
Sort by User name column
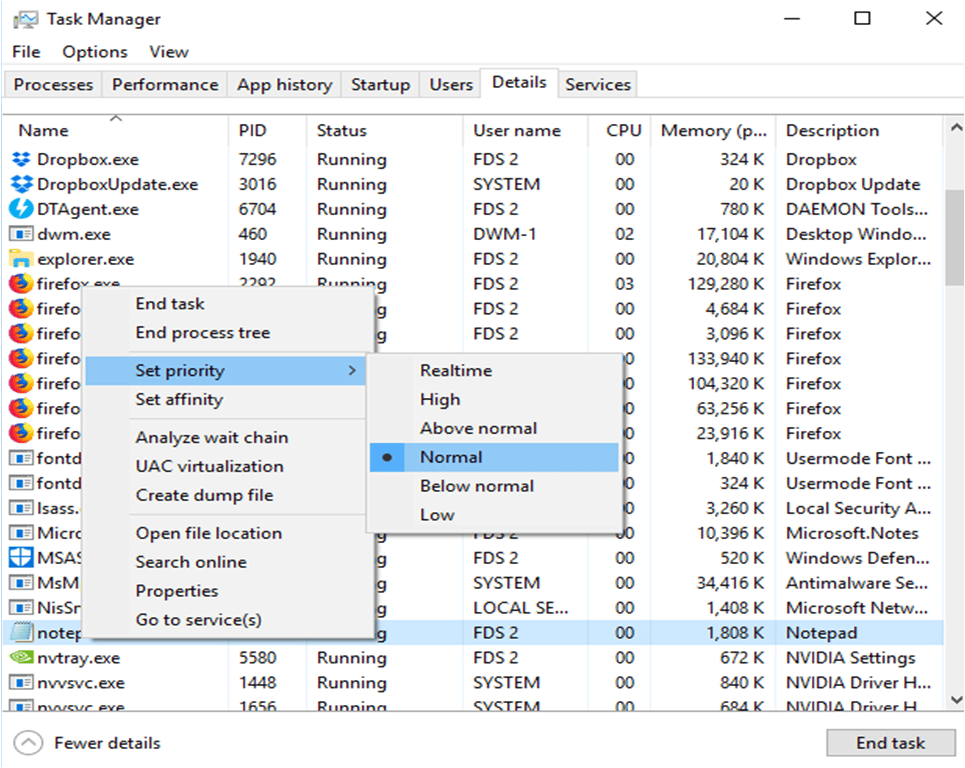click(526, 130)
